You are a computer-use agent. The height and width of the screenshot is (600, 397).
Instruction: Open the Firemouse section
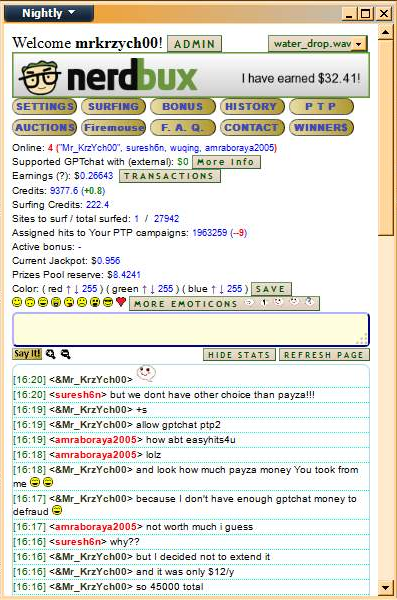pos(113,127)
